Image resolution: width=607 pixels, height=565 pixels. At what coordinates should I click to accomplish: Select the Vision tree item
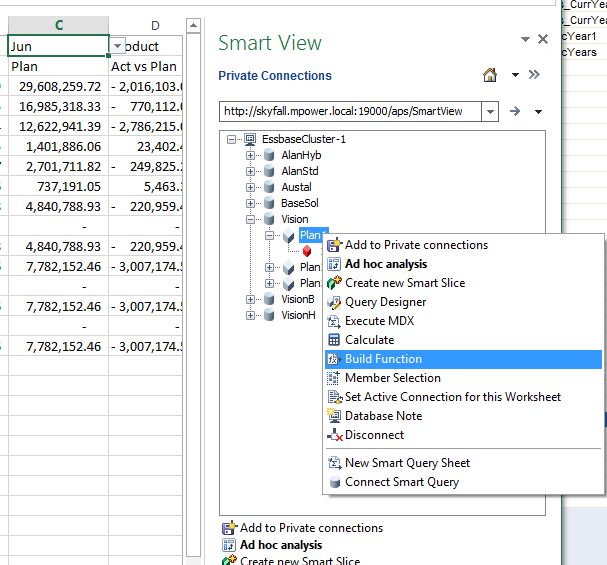(x=295, y=219)
